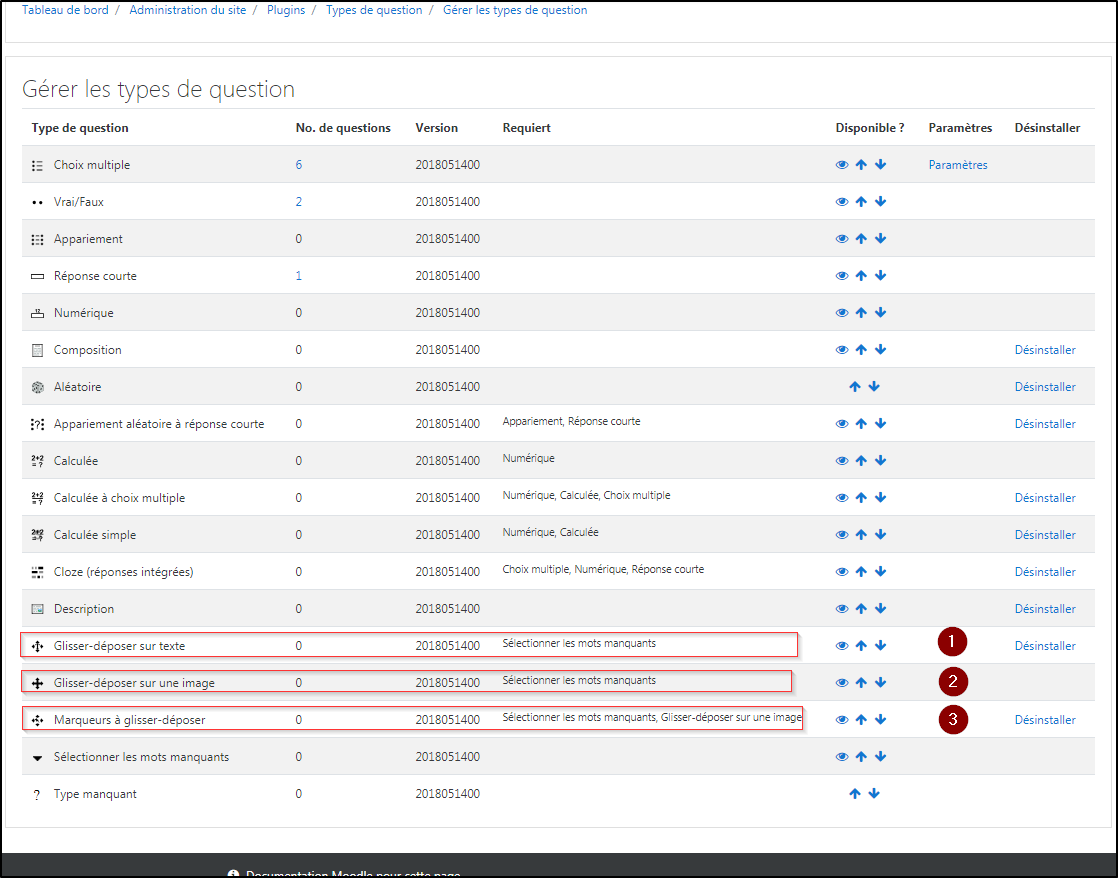Click Désinstaller for Marqueurs à glisser-déposer

1045,720
